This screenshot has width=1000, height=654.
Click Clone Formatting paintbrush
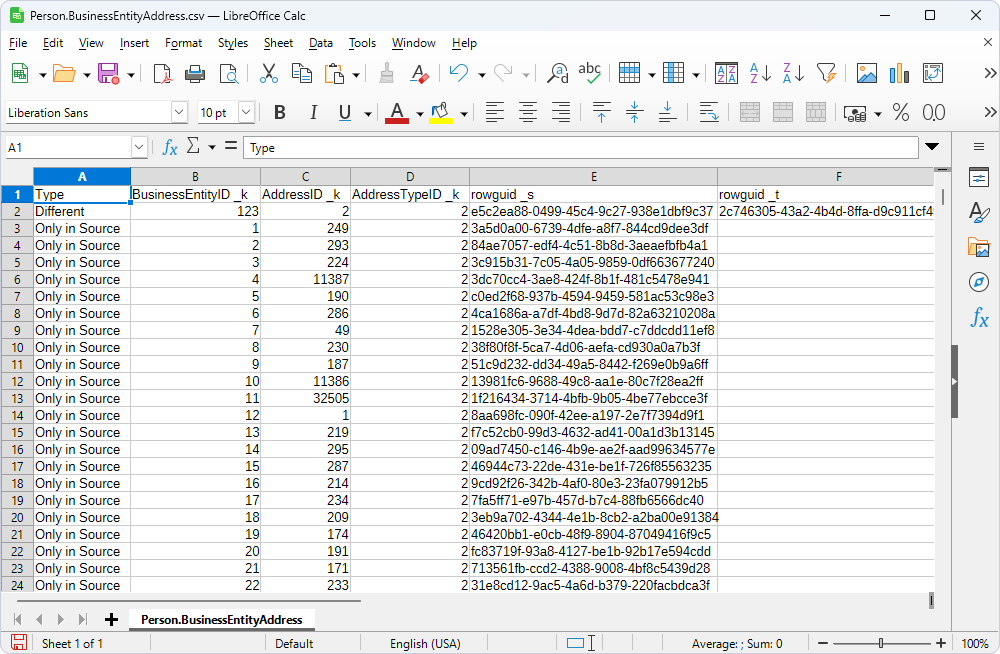386,74
